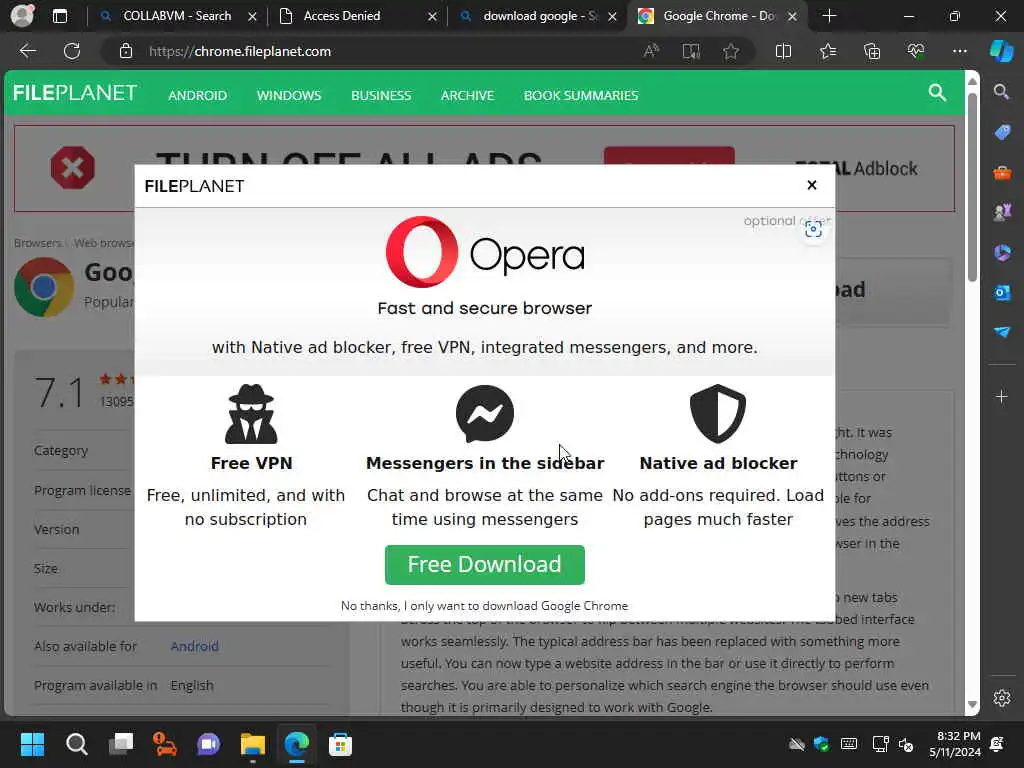
Task: Open the Favorites list
Action: (x=827, y=51)
